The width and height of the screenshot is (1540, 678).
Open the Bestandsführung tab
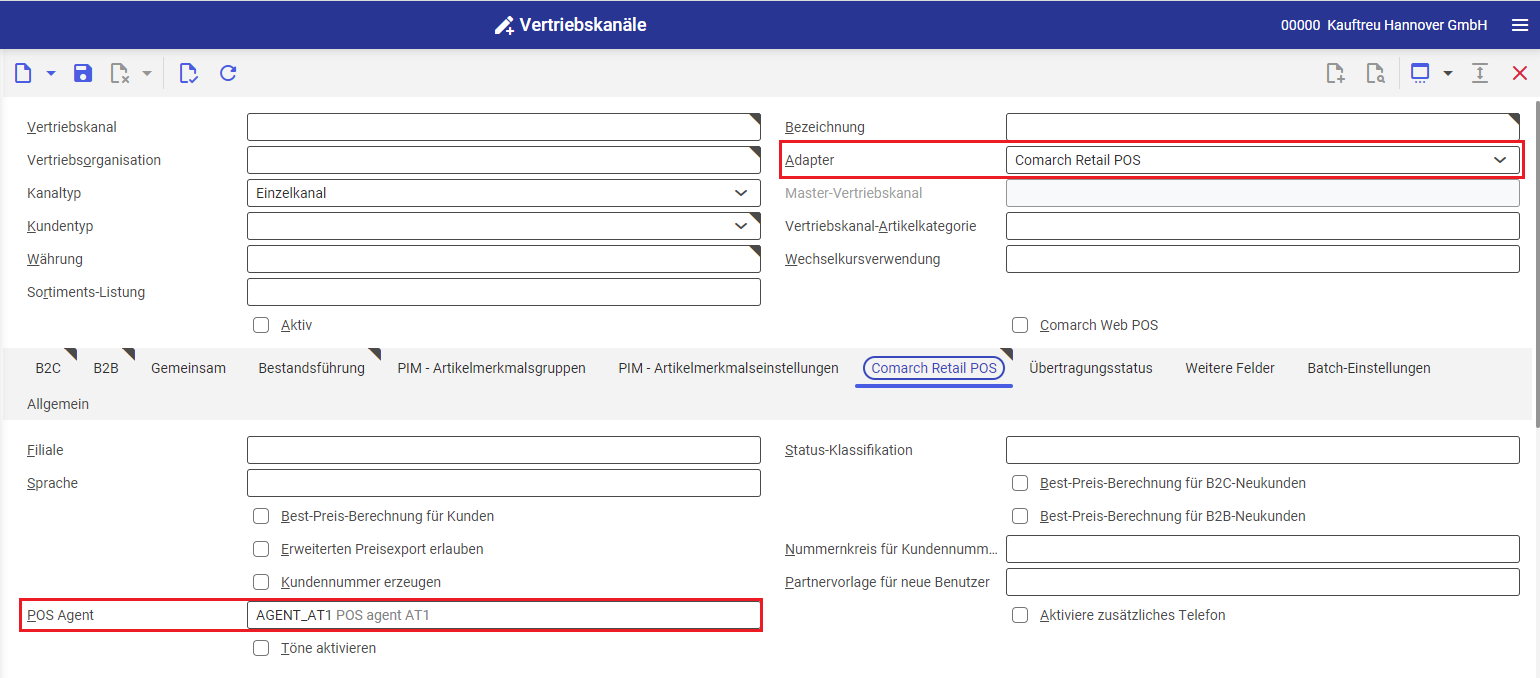click(311, 368)
